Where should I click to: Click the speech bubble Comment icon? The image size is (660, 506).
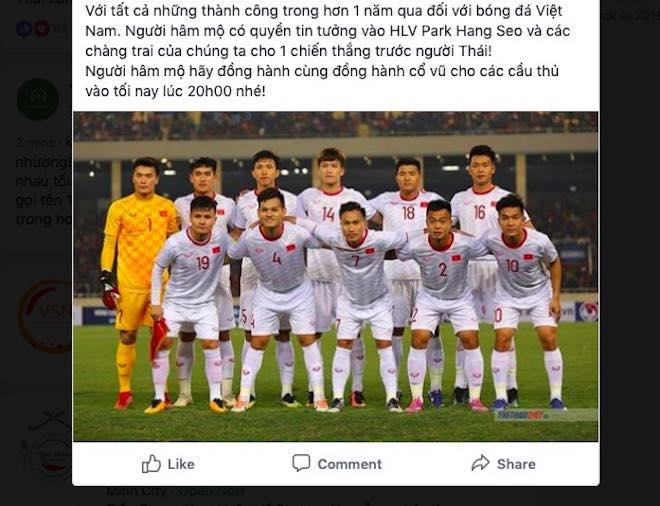pos(301,463)
